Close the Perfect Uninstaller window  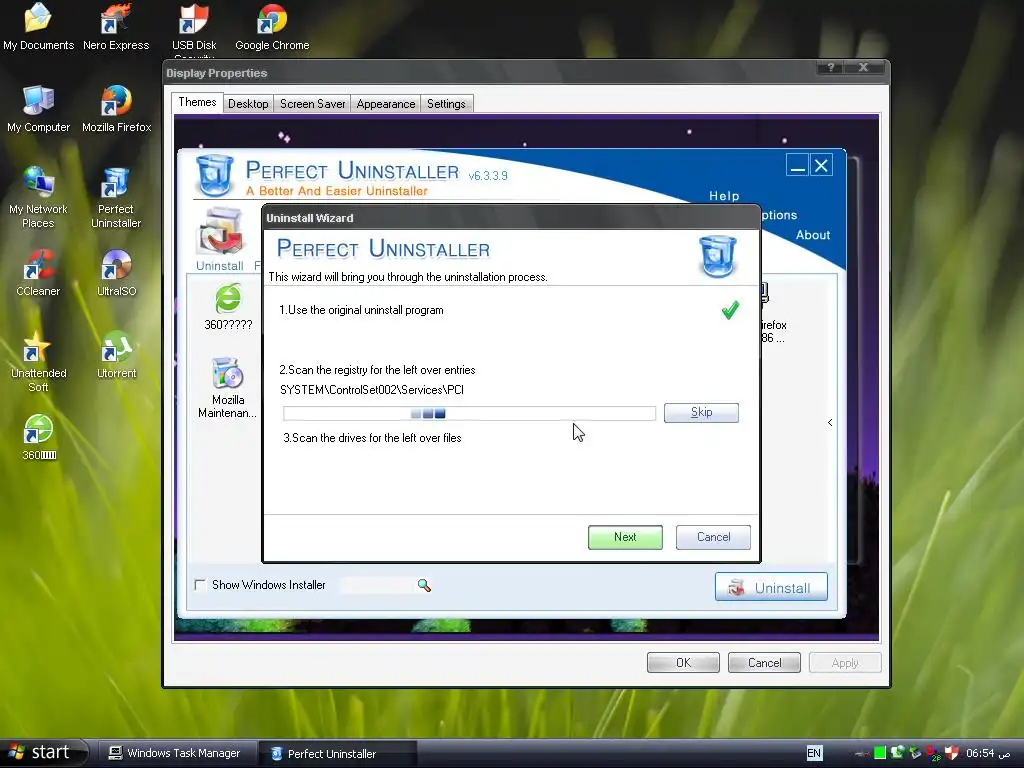822,165
